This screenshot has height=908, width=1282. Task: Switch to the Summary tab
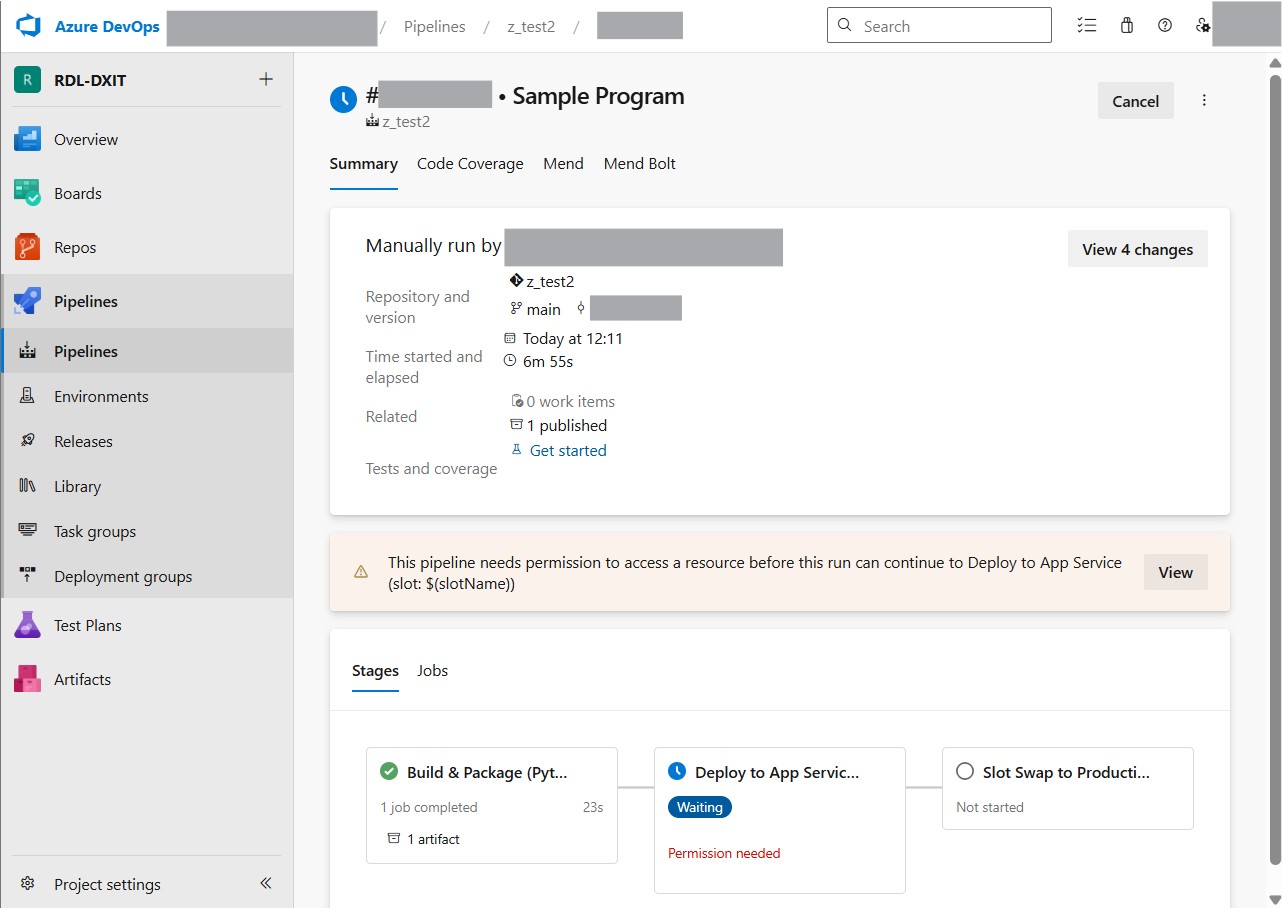point(364,164)
